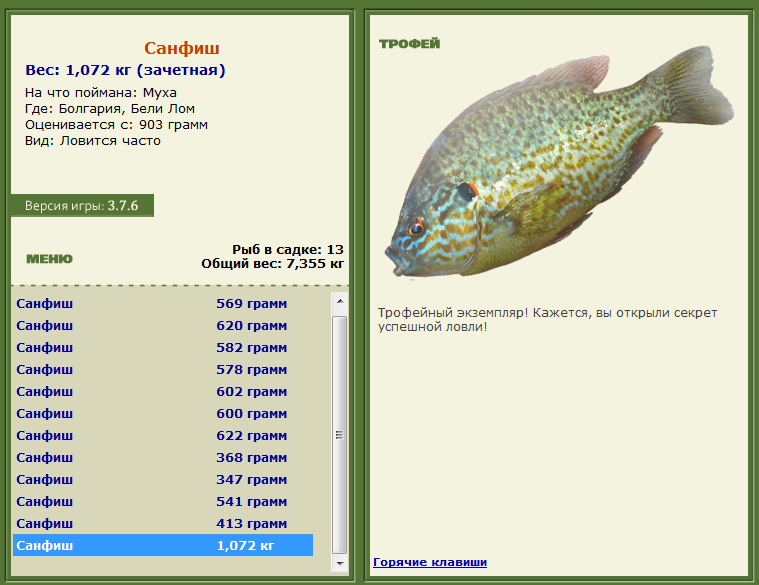Screen dimensions: 759x585
Task: Click the ТРОФЕЙ heading label
Action: (409, 44)
